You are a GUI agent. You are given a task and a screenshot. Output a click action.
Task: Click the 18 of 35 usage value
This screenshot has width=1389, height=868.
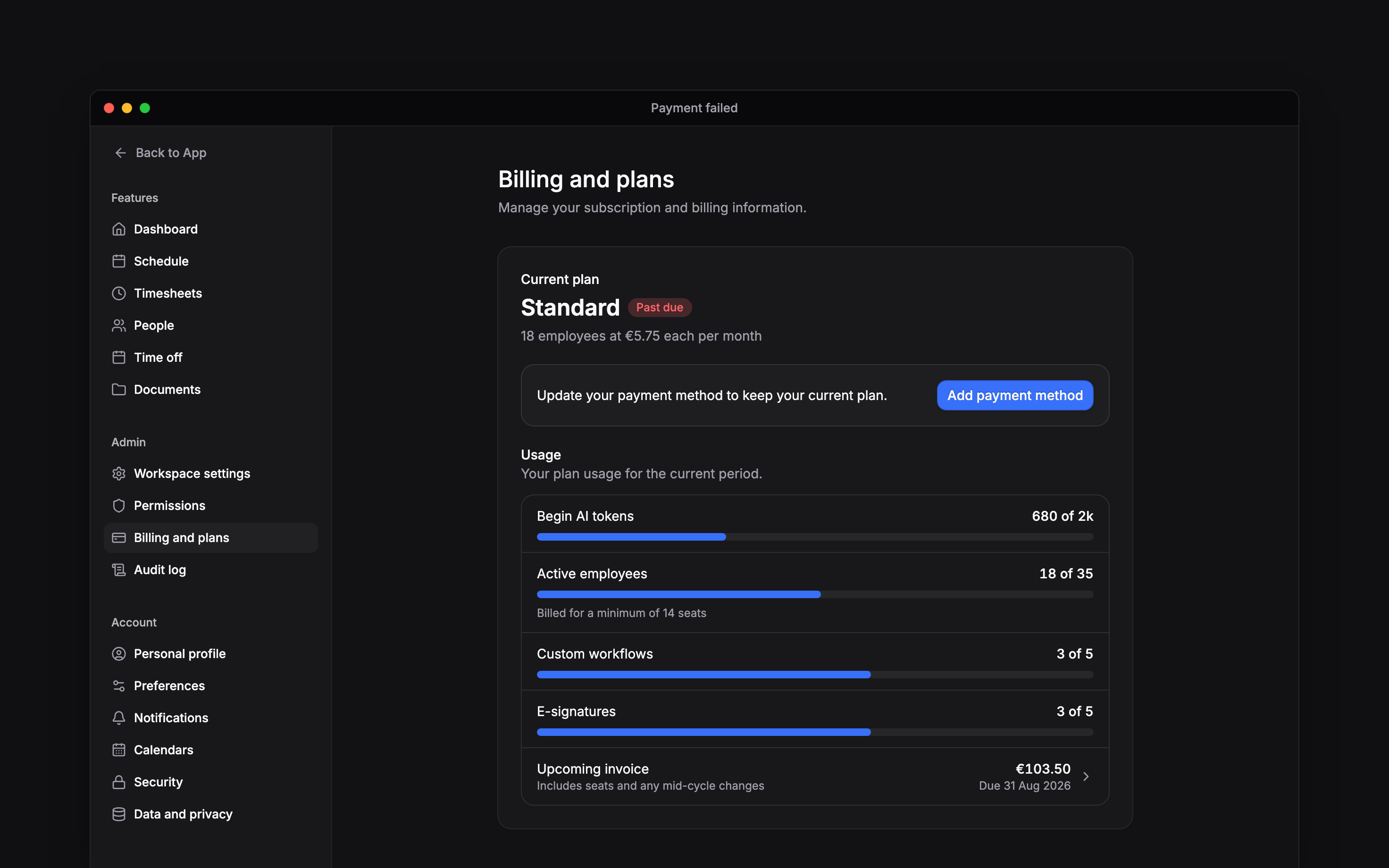(x=1066, y=574)
